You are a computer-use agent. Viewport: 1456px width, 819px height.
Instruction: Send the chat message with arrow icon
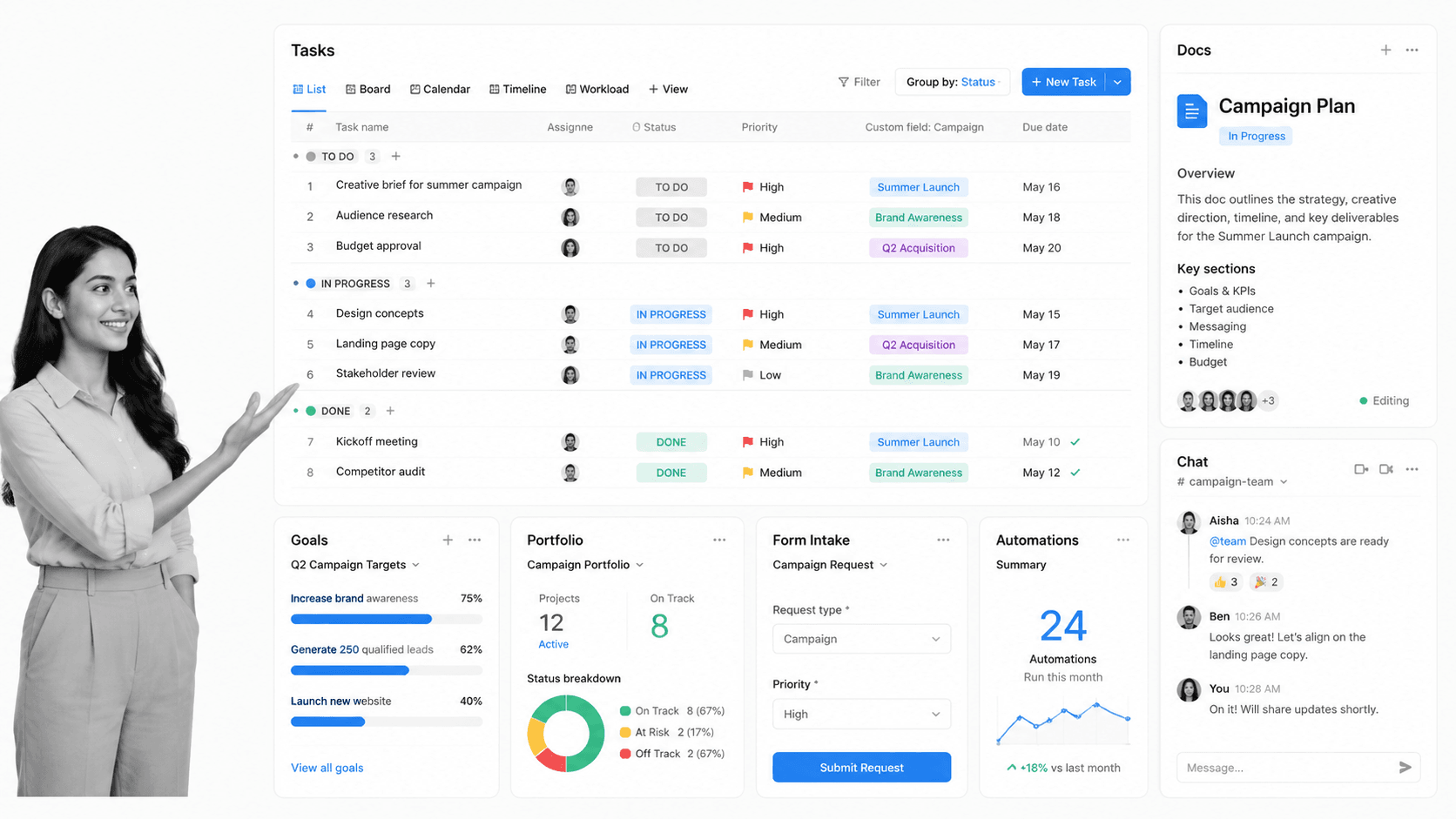click(x=1405, y=767)
